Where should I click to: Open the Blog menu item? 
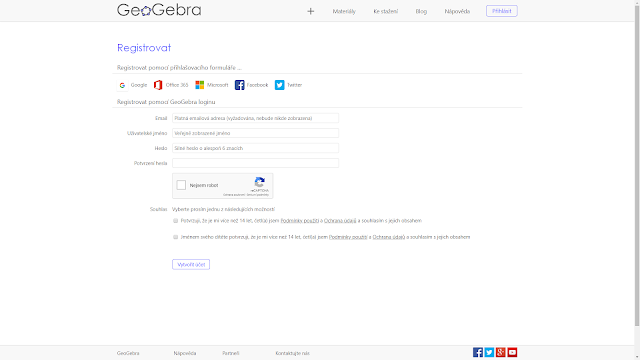[x=421, y=11]
